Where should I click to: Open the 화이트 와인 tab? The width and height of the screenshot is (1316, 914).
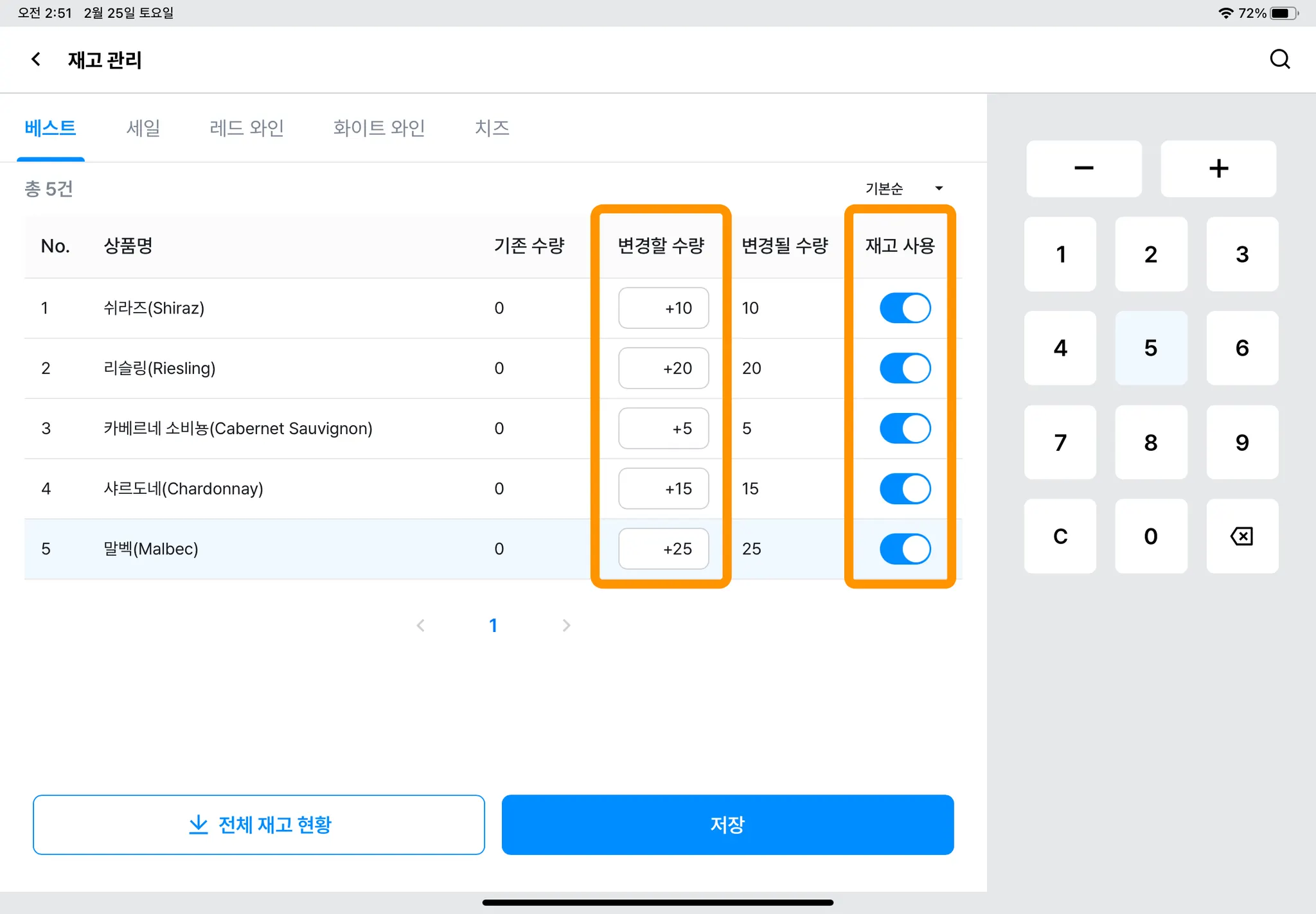[x=378, y=128]
